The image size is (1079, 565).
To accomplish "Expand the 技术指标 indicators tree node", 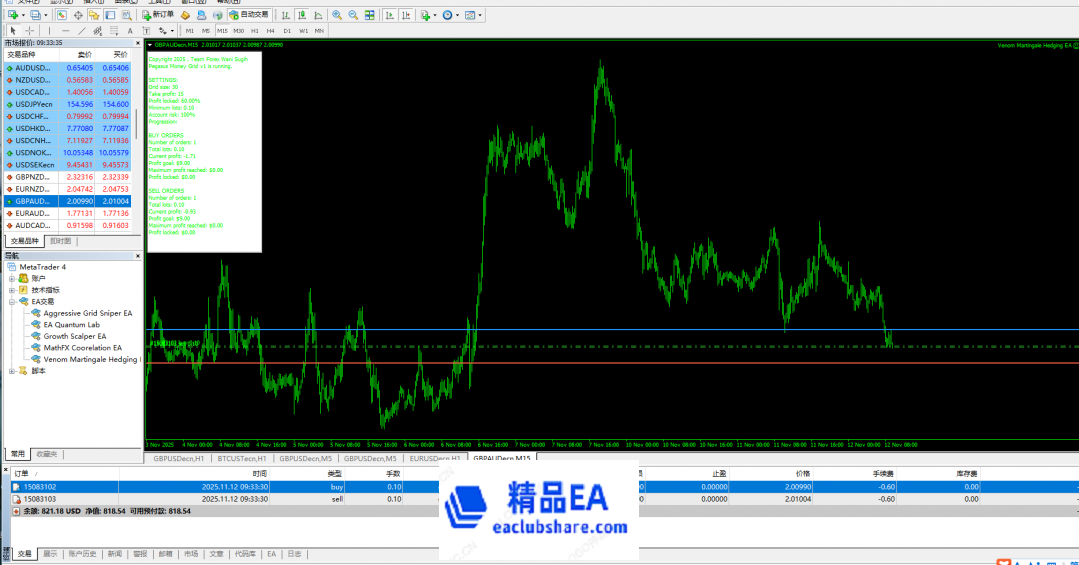I will coord(12,289).
